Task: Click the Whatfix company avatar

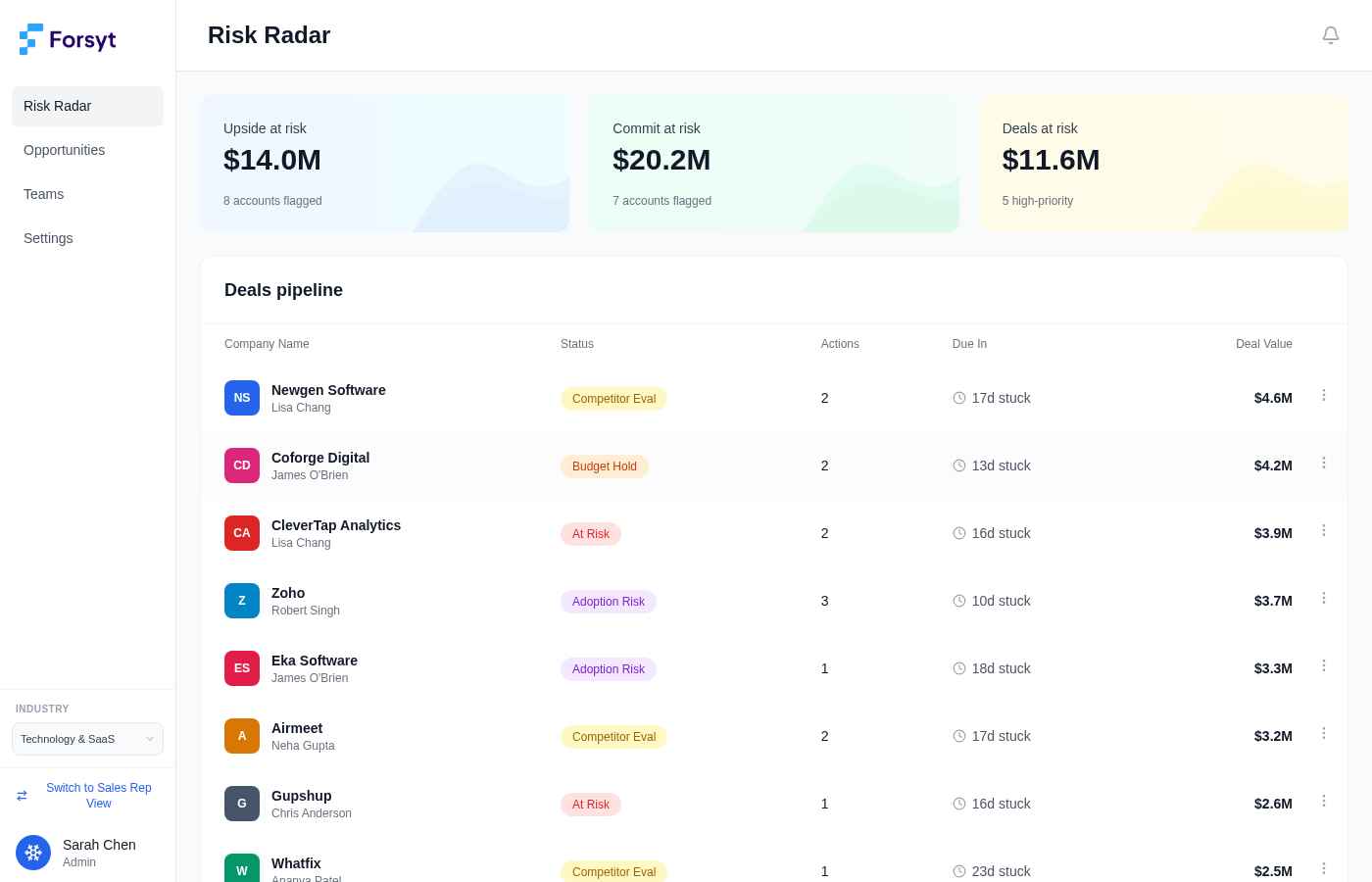Action: 242,870
